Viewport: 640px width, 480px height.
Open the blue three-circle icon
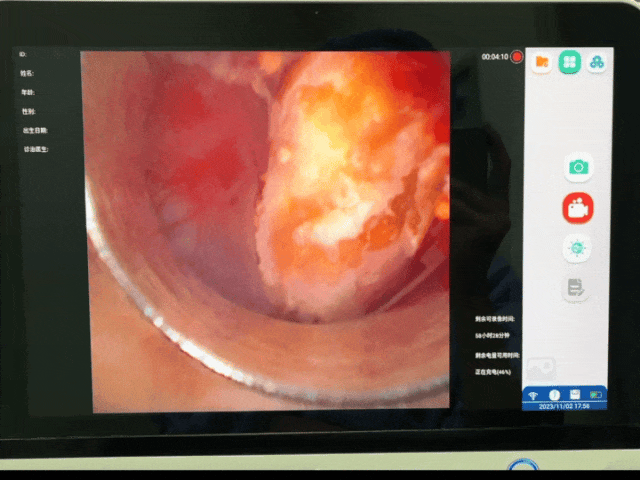point(596,62)
